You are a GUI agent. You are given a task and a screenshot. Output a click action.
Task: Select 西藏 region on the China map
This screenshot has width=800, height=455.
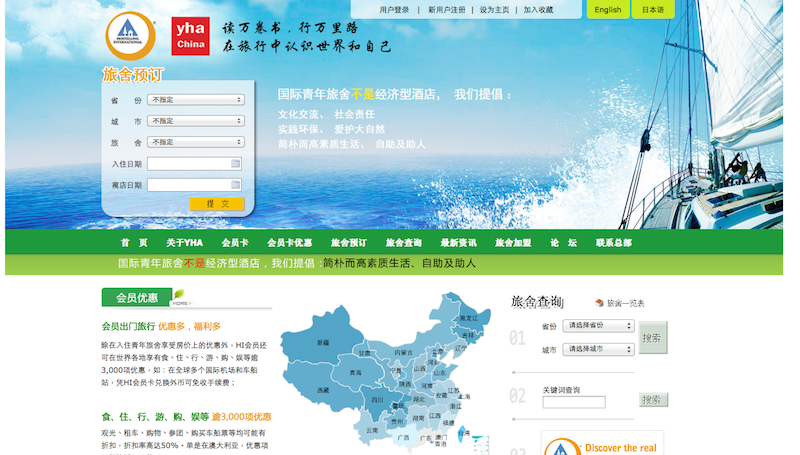(323, 390)
